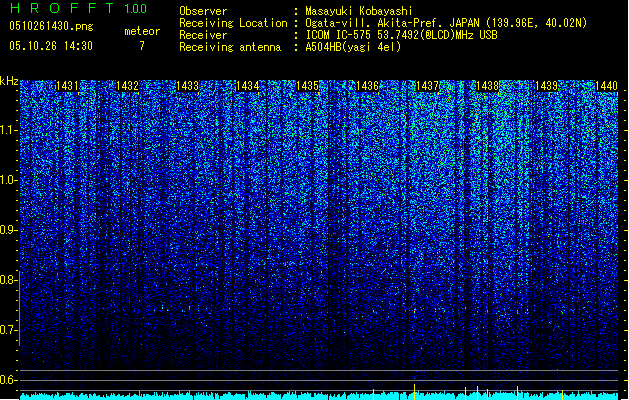Click the 1437 time label
Screen dimensions: 629x400
[428, 86]
